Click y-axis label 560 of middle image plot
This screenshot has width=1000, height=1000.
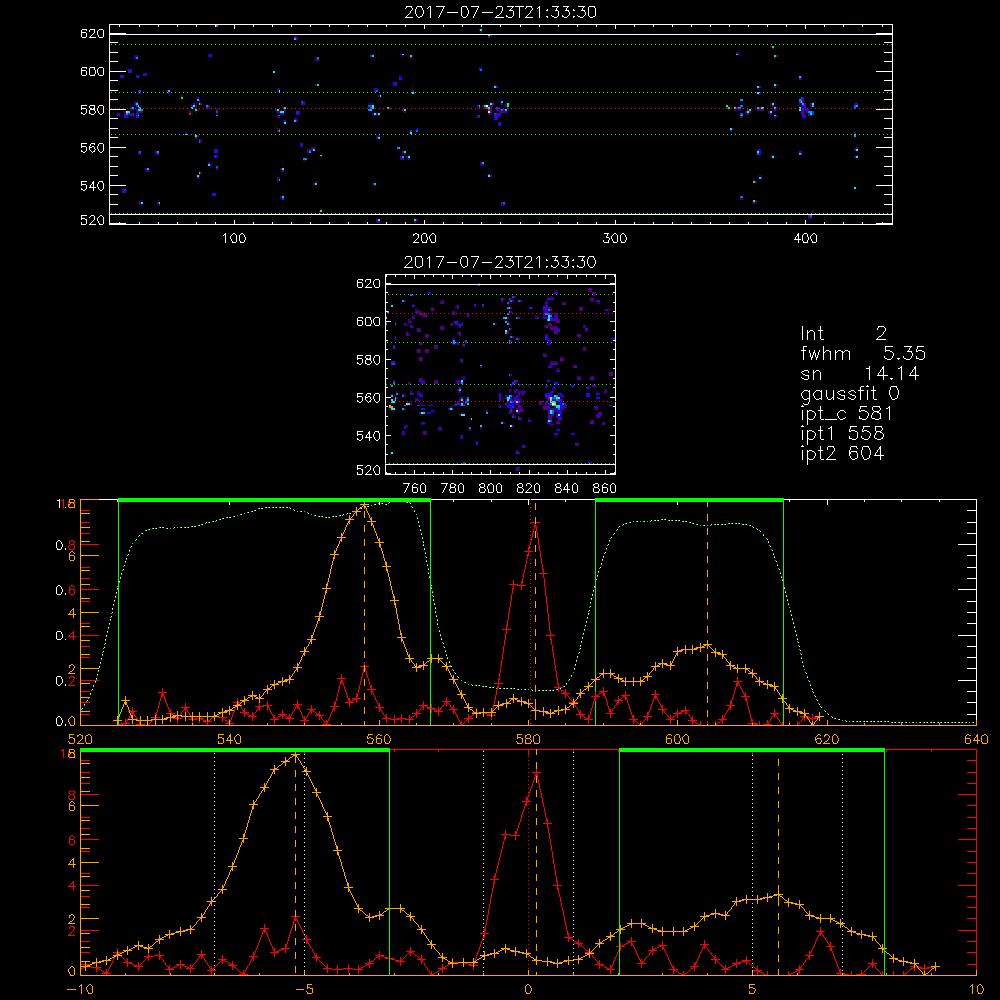(368, 398)
